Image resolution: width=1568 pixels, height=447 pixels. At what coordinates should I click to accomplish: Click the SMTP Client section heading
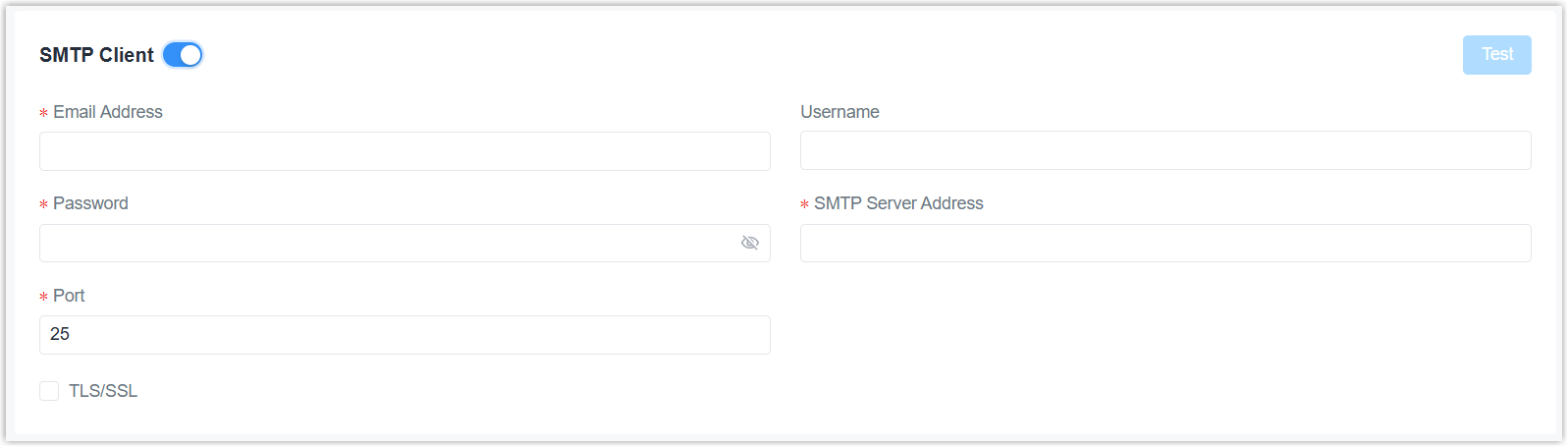[96, 55]
